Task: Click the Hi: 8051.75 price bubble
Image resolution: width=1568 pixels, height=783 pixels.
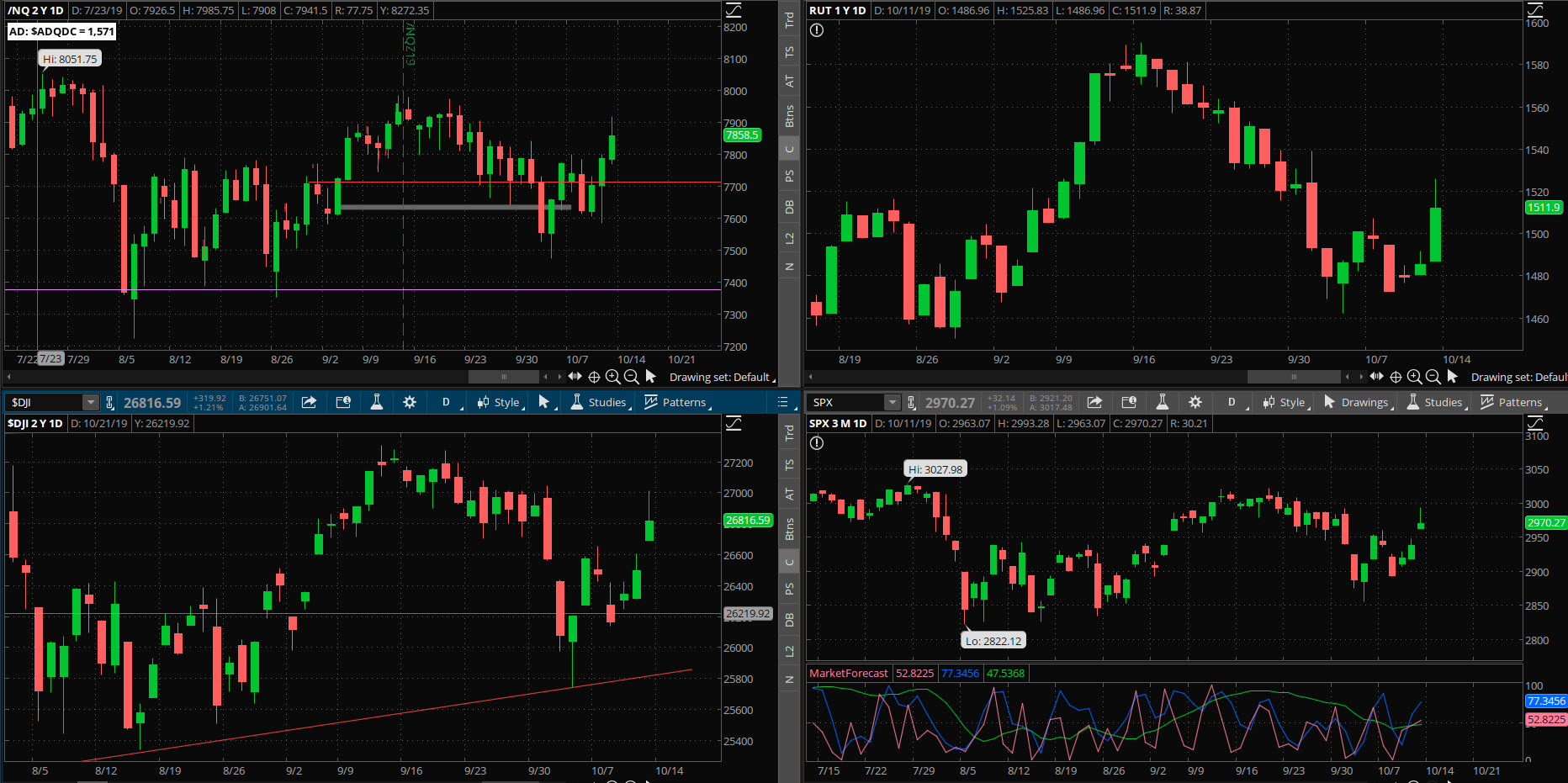Action: (70, 59)
